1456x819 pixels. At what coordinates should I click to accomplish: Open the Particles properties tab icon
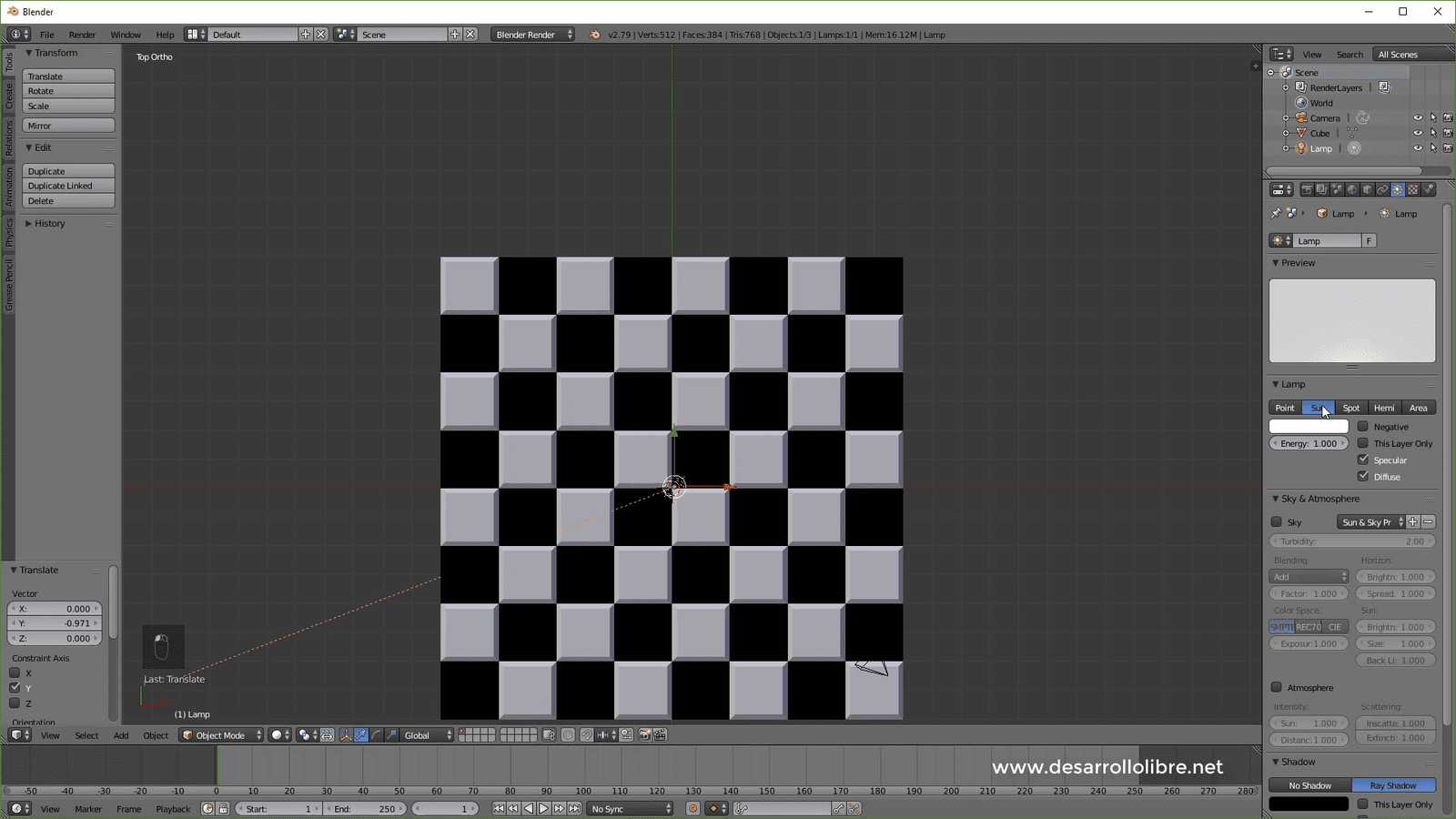point(1428,189)
